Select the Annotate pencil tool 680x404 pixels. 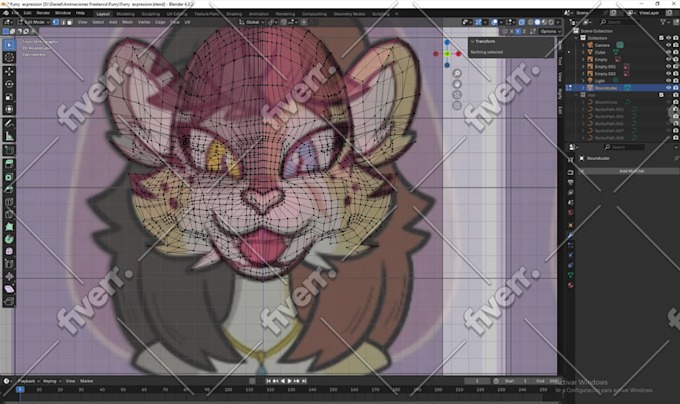[x=9, y=124]
